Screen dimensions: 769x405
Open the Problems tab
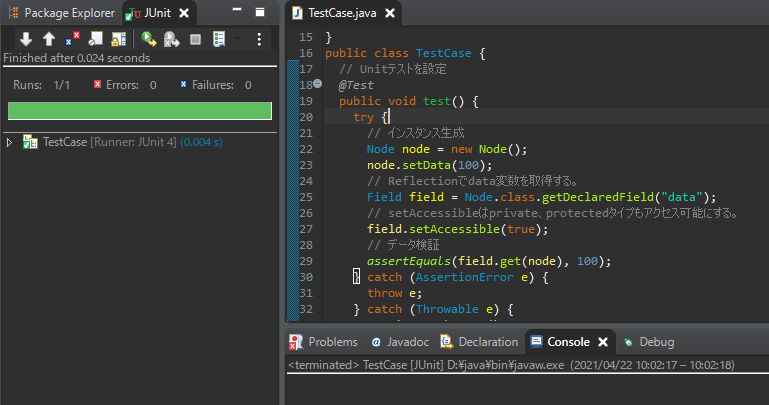(324, 342)
